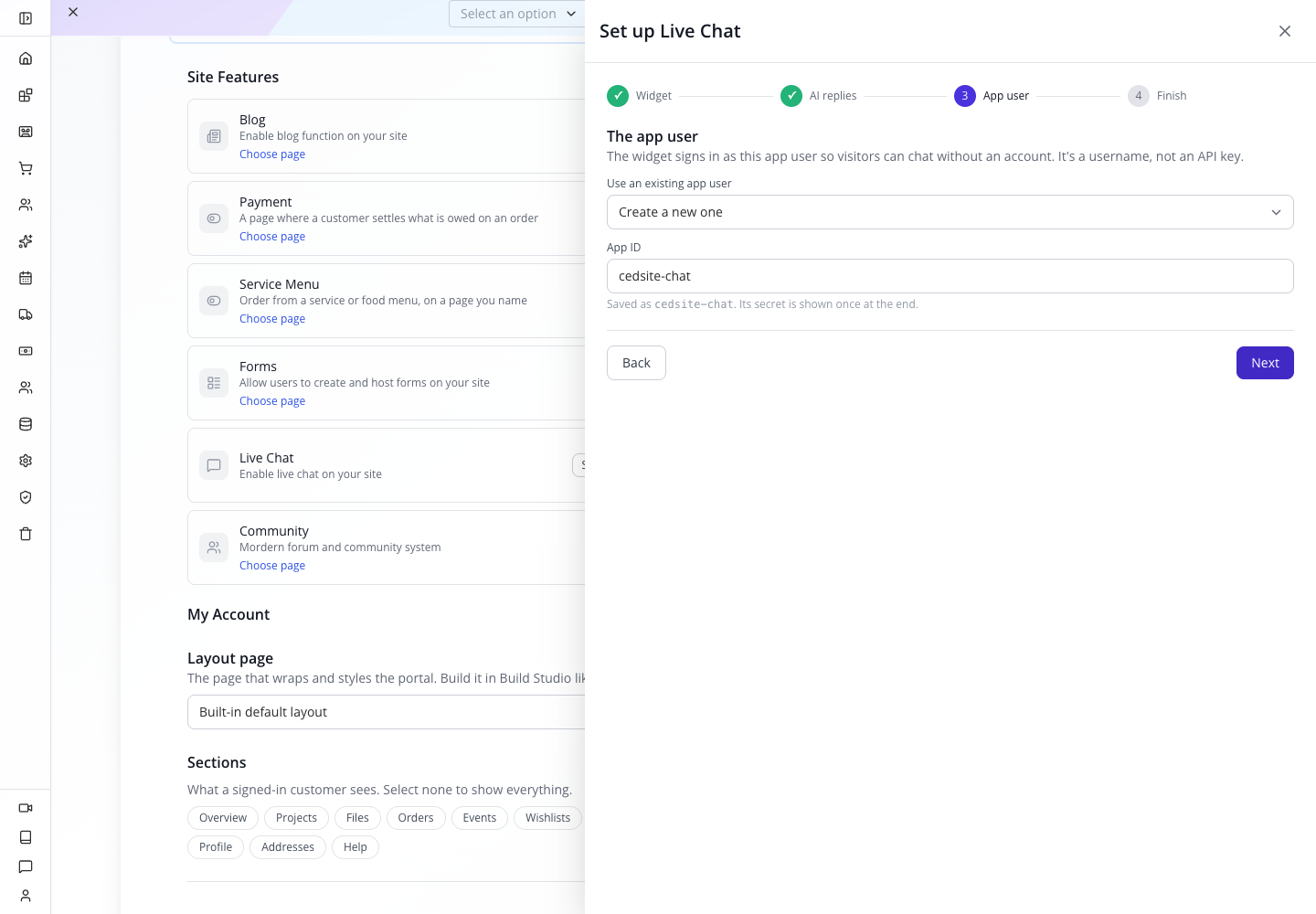Viewport: 1316px width, 914px height.
Task: Toggle the Wishlists section chip
Action: pos(547,818)
